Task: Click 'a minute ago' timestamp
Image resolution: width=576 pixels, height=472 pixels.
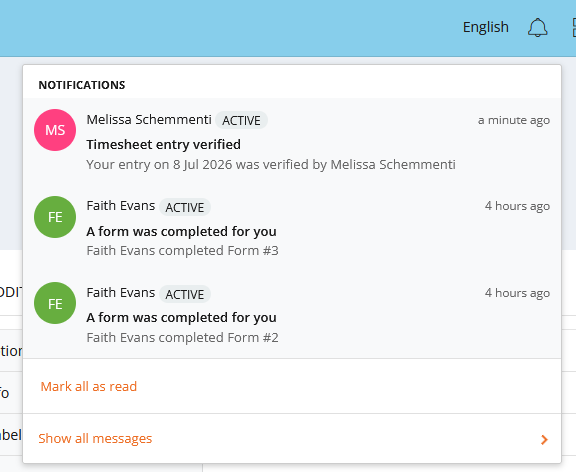Action: (x=514, y=120)
